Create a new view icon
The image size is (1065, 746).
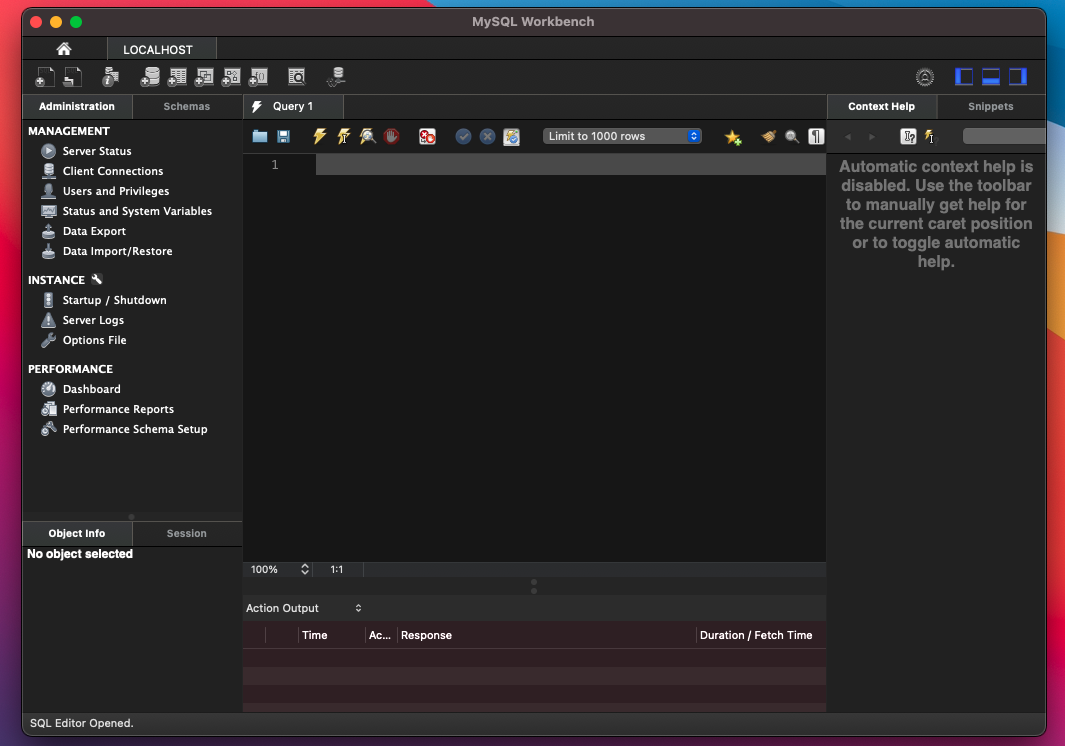[x=204, y=77]
